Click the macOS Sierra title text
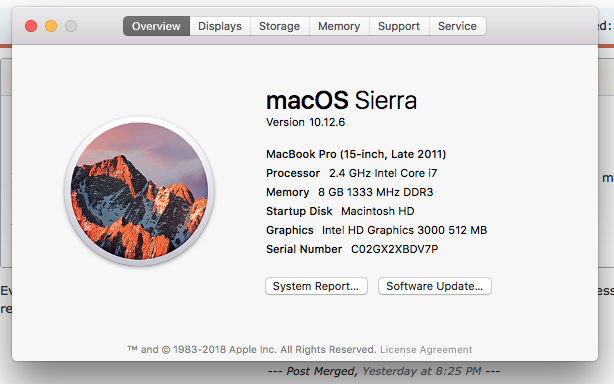The image size is (614, 384). (x=341, y=100)
